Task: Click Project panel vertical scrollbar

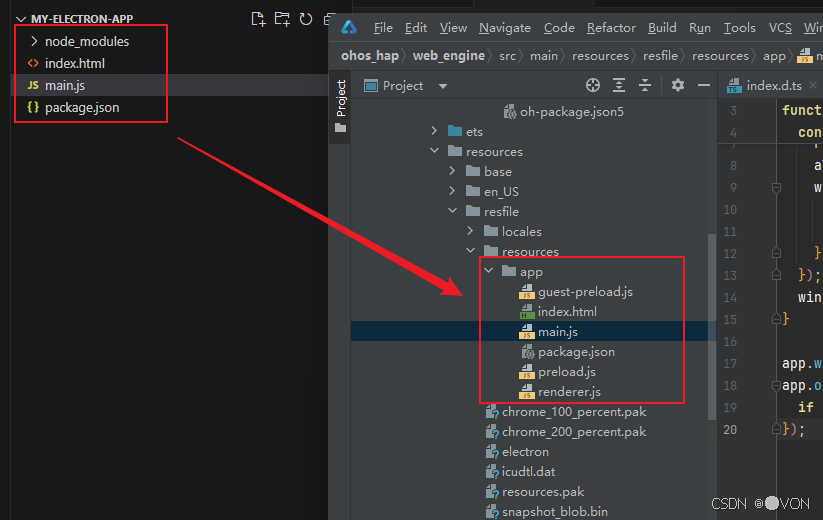Action: pos(712,327)
